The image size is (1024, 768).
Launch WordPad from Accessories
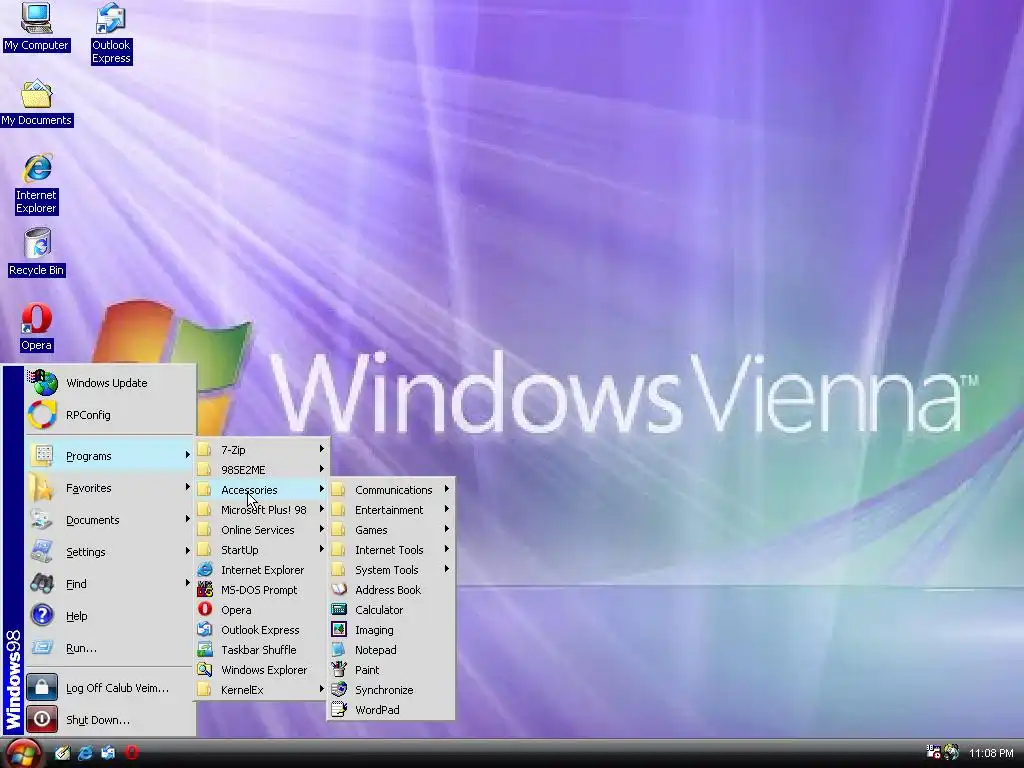tap(391, 710)
